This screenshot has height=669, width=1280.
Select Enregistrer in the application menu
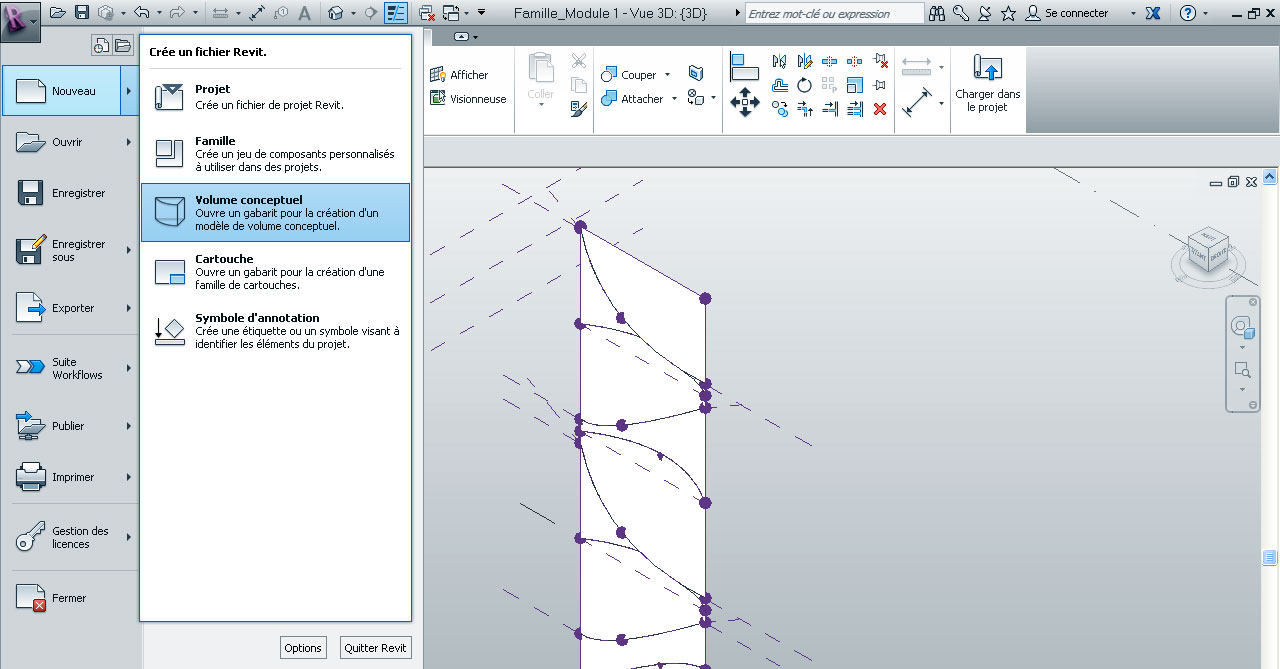pyautogui.click(x=68, y=193)
